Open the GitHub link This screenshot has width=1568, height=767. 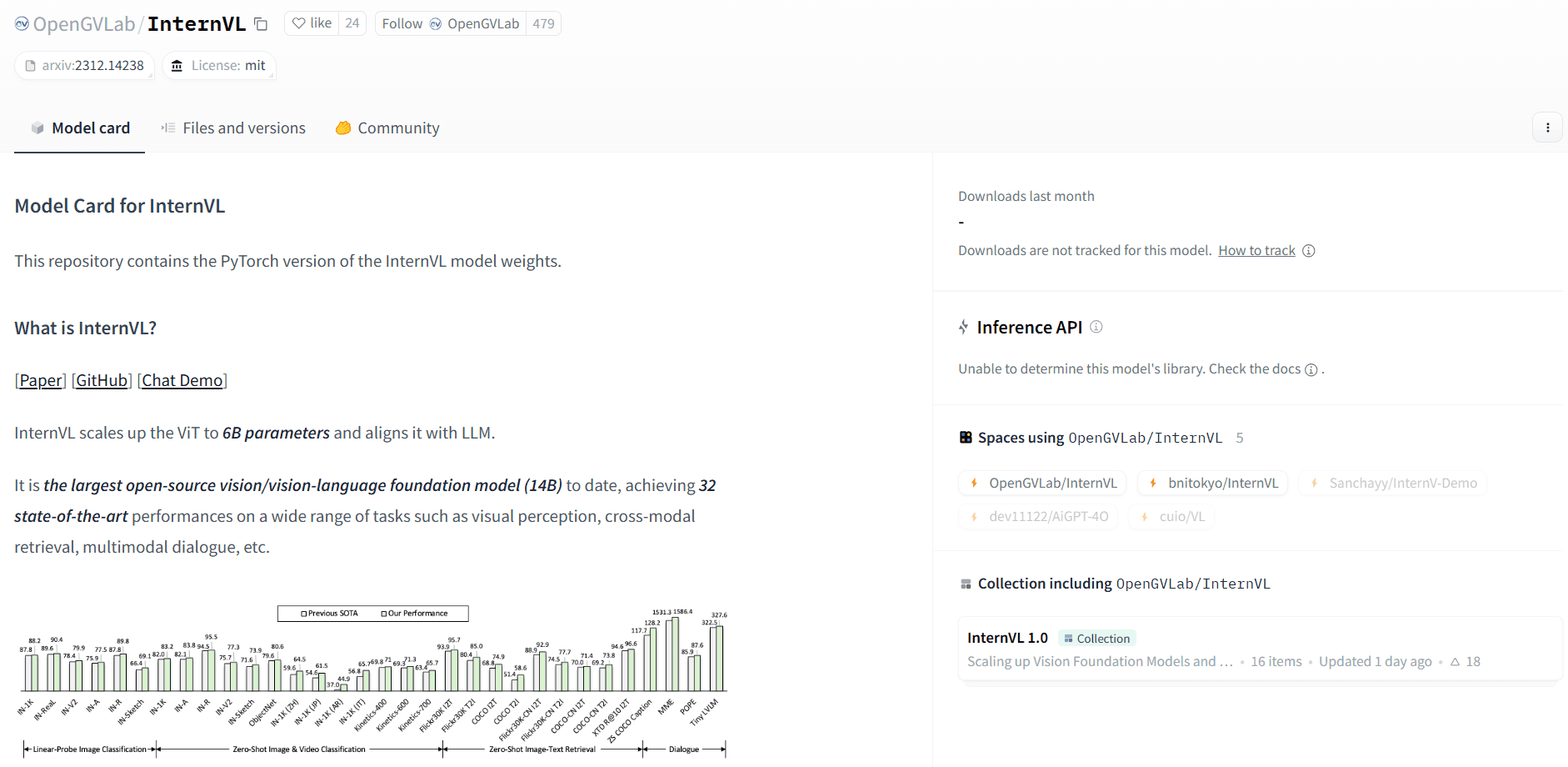102,380
